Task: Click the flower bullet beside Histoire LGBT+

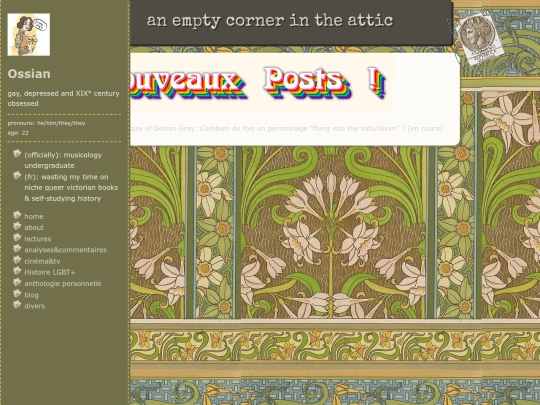Action: (17, 271)
